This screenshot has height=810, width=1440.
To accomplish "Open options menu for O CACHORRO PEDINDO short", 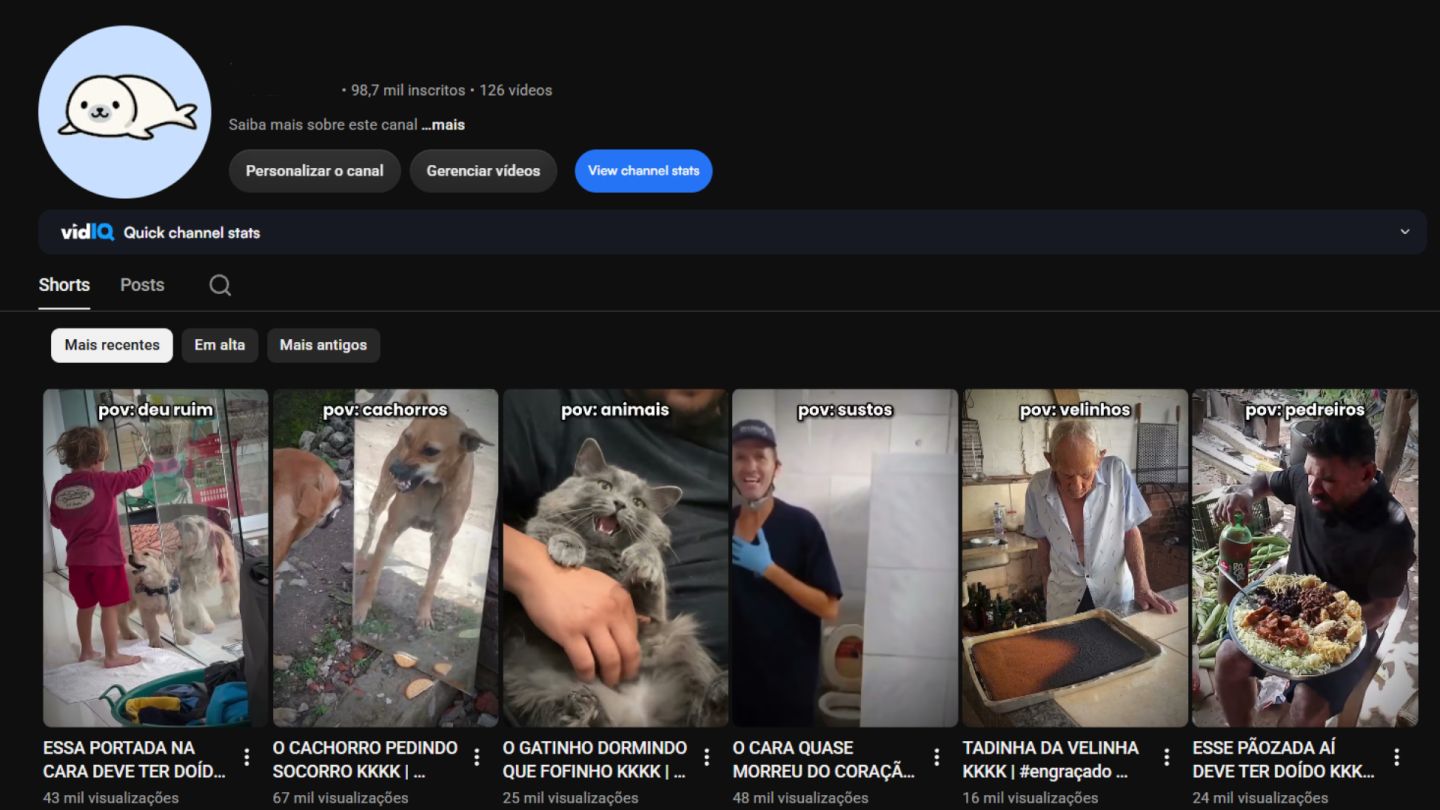I will point(477,757).
